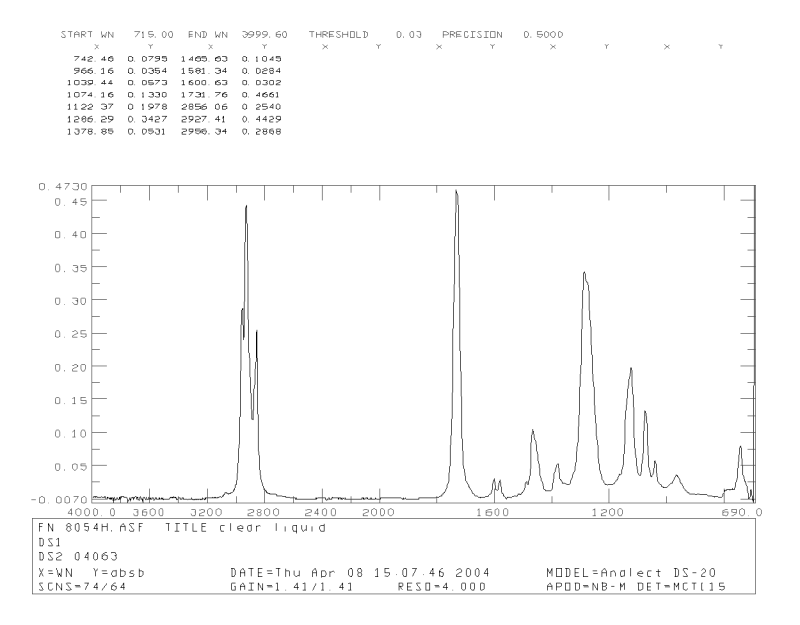
Task: Select absorbance value 0.0302
Action: [261, 83]
